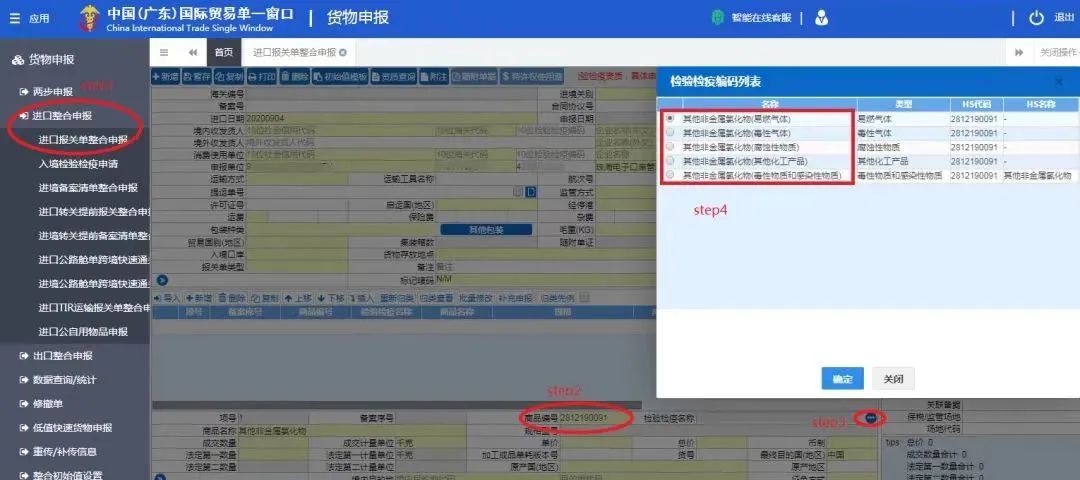Click the 确定 button in dialog
1080x480 pixels.
[x=842, y=379]
